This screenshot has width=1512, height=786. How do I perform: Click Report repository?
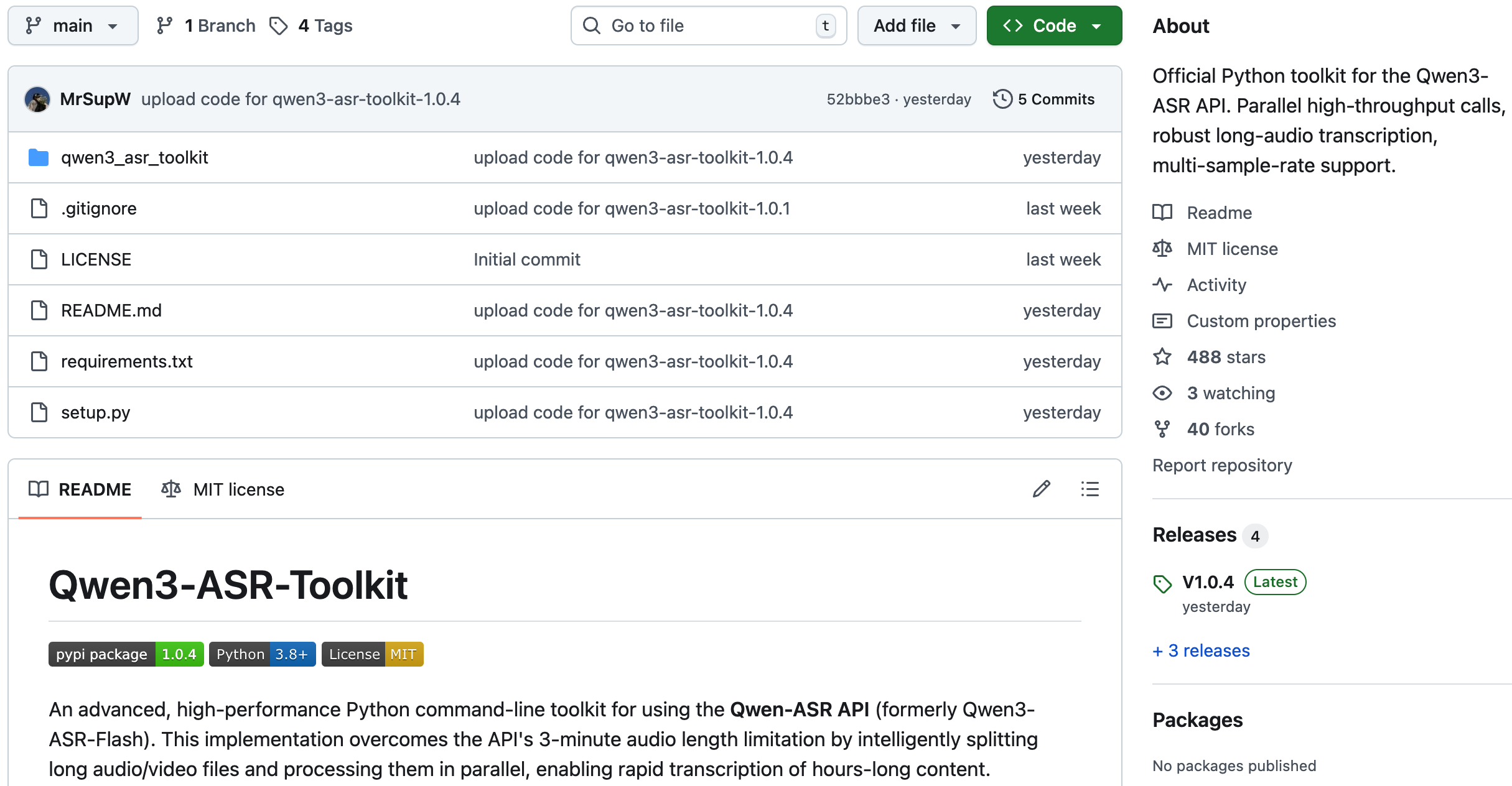tap(1222, 465)
